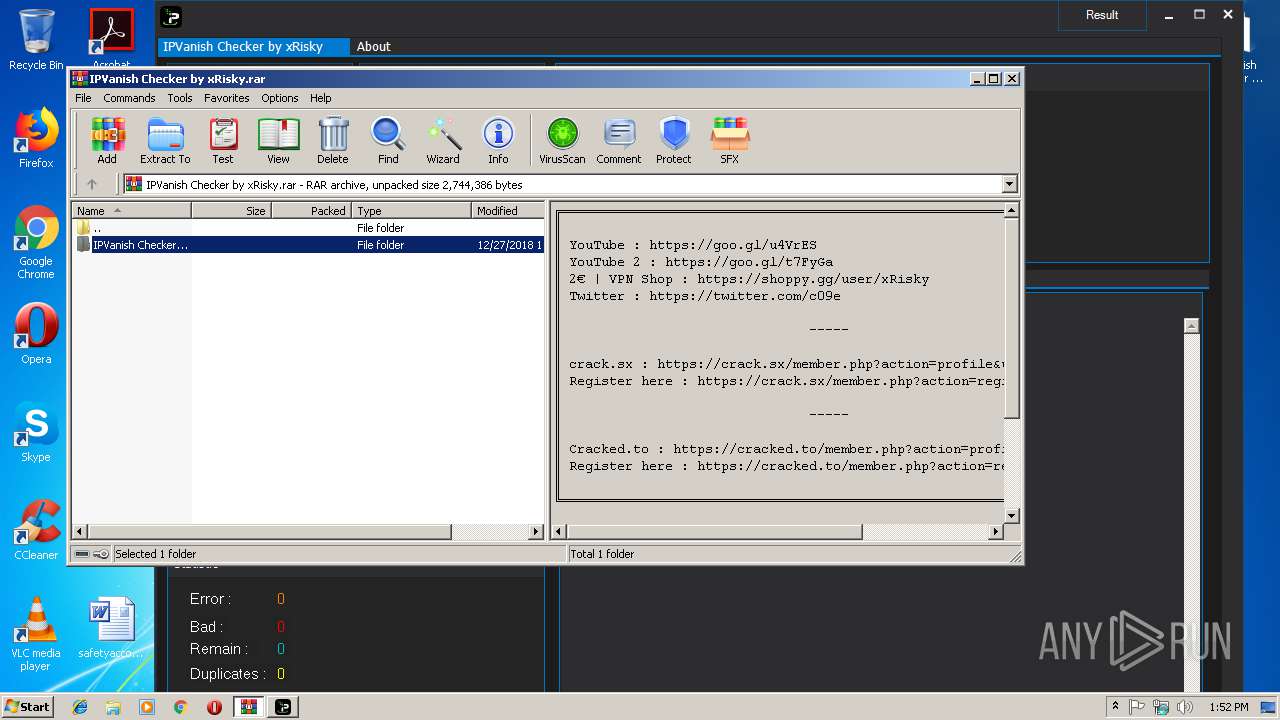Viewport: 1280px width, 720px height.
Task: Open Google Chrome desktop icon
Action: click(x=36, y=242)
